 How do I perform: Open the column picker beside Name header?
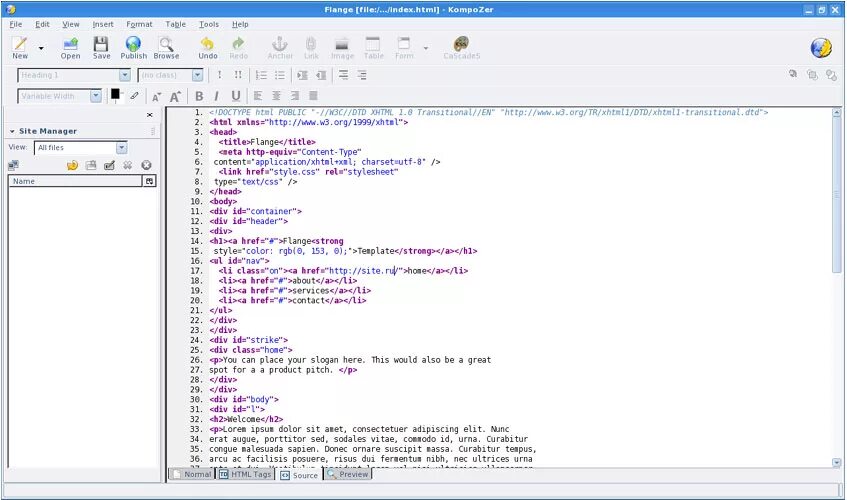pos(150,181)
